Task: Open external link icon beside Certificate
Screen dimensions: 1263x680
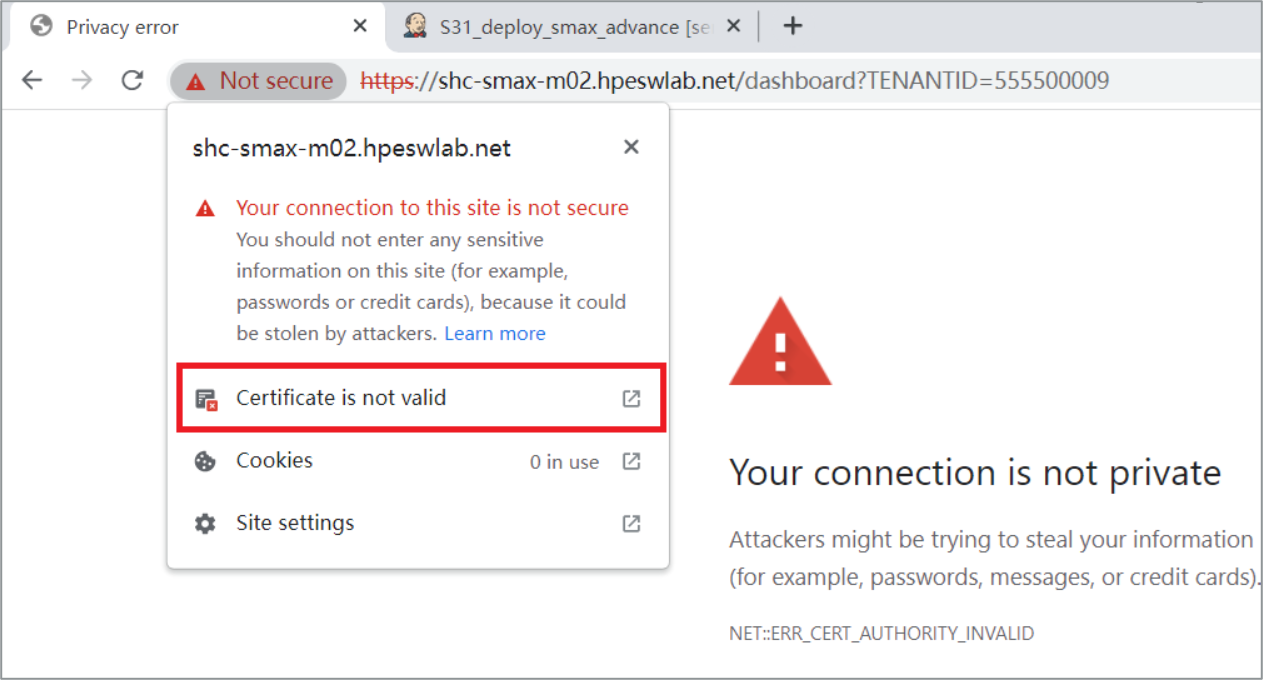Action: click(x=631, y=398)
